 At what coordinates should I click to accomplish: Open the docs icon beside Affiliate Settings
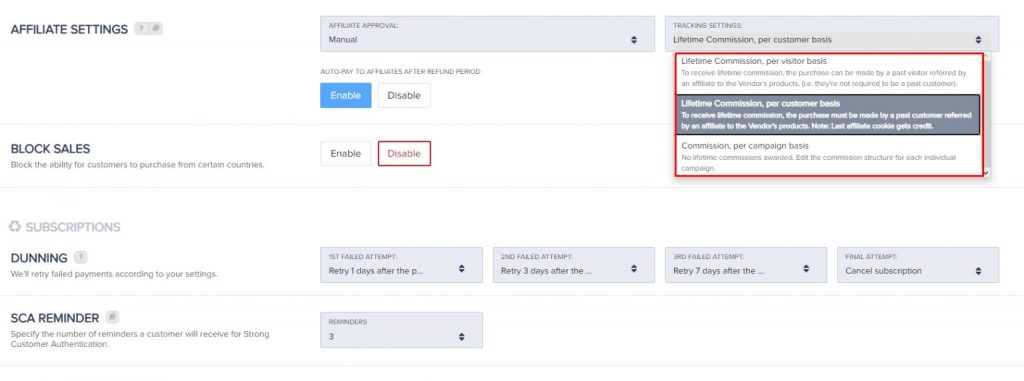(x=155, y=29)
